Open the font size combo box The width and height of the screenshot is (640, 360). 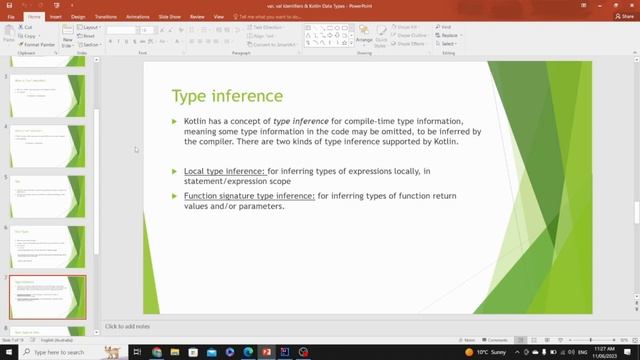[x=147, y=30]
